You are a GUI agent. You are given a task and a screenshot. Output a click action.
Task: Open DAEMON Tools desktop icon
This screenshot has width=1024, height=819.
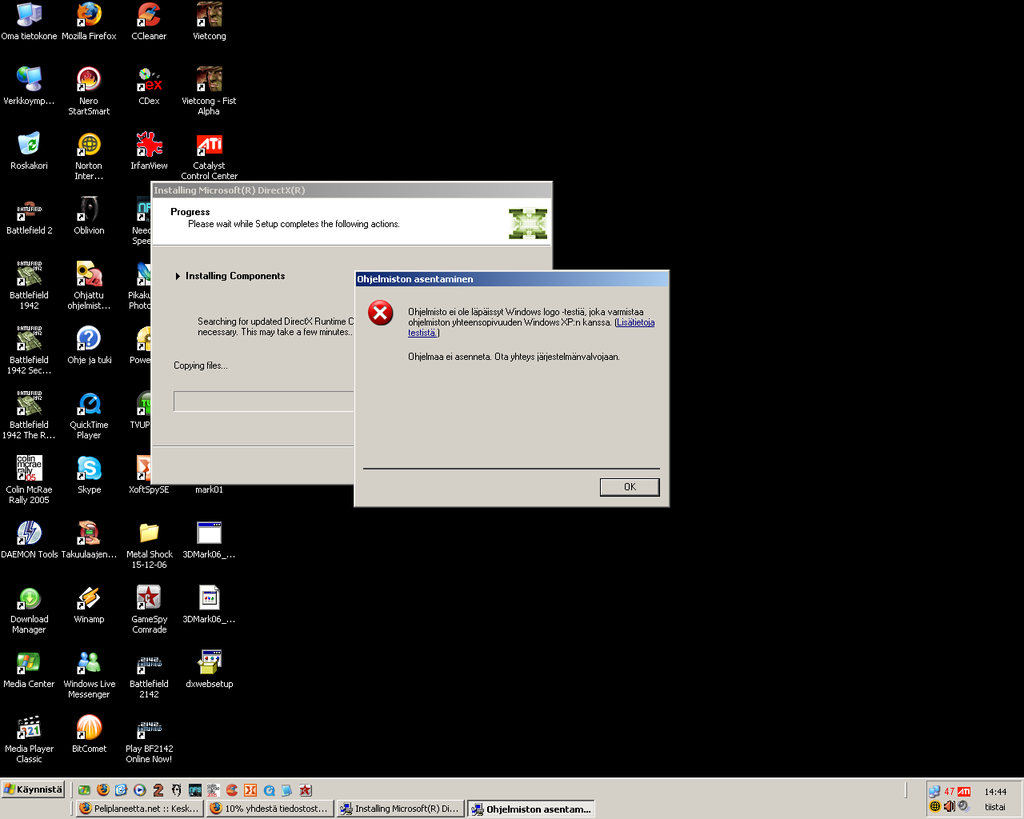point(29,534)
